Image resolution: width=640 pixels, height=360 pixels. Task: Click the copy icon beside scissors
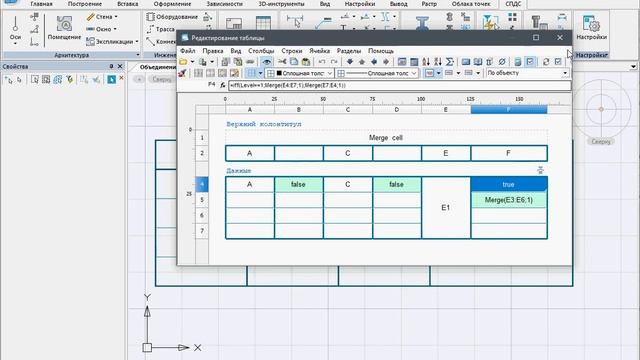pyautogui.click(x=294, y=62)
